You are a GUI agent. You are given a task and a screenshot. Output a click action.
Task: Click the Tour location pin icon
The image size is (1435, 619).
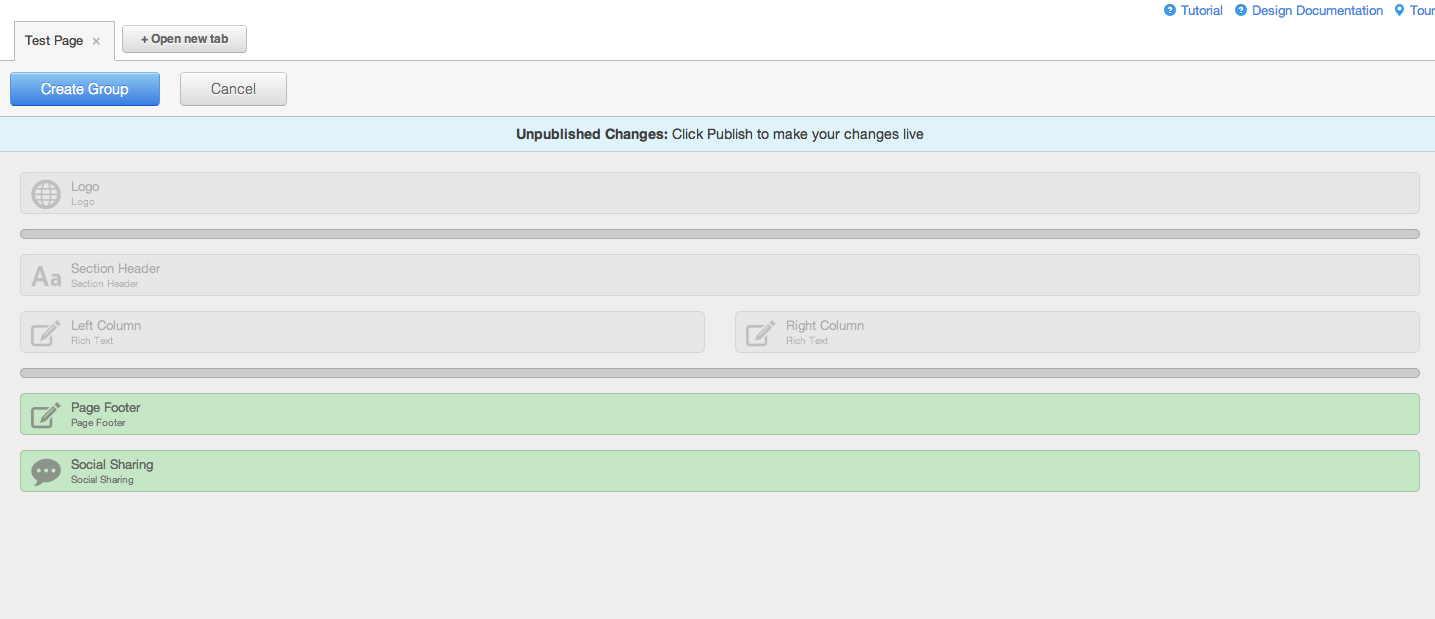(x=1401, y=10)
